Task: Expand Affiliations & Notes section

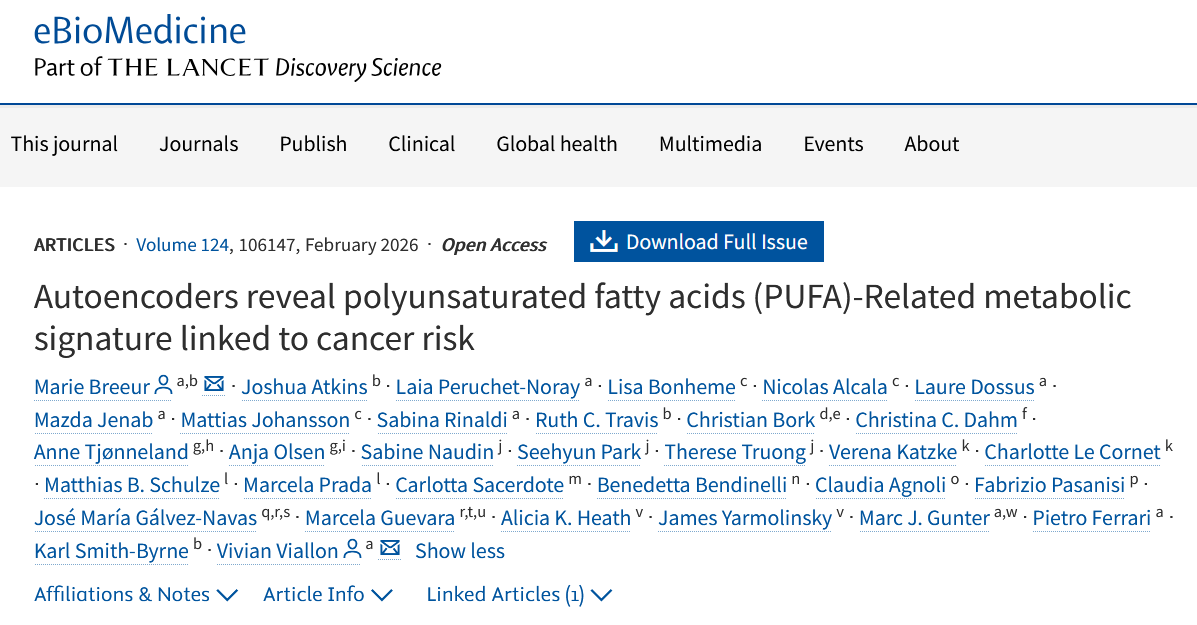Action: click(x=136, y=594)
